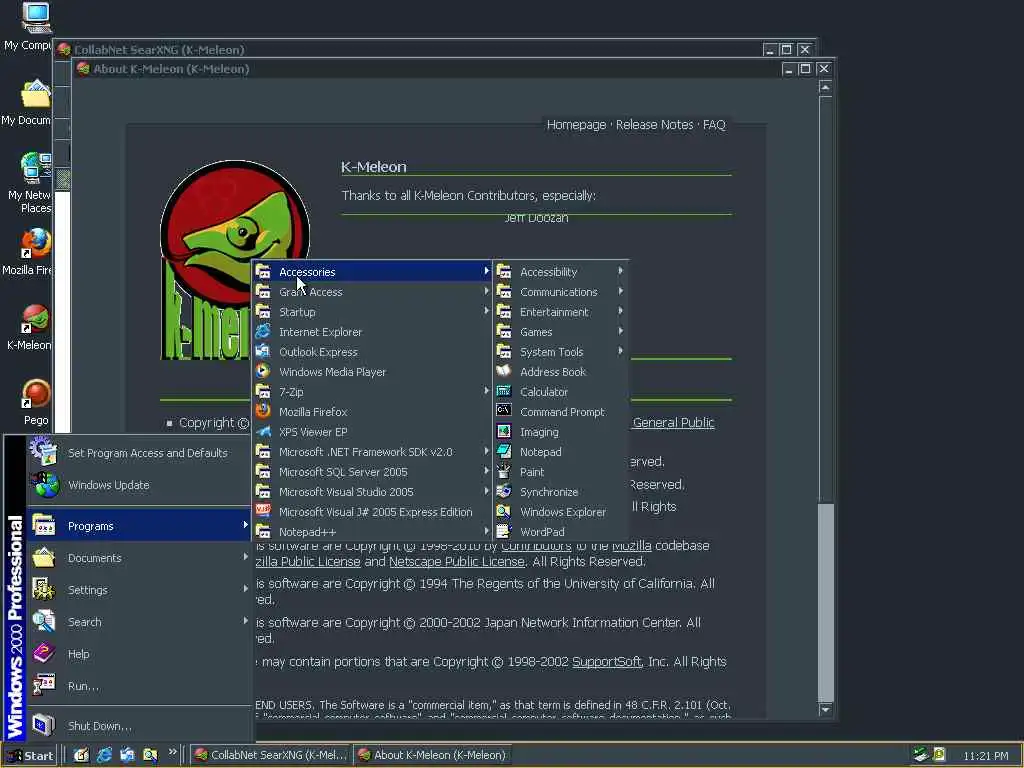Open Notepad from Accessories submenu
Screen dimensions: 1024x768
point(560,452)
